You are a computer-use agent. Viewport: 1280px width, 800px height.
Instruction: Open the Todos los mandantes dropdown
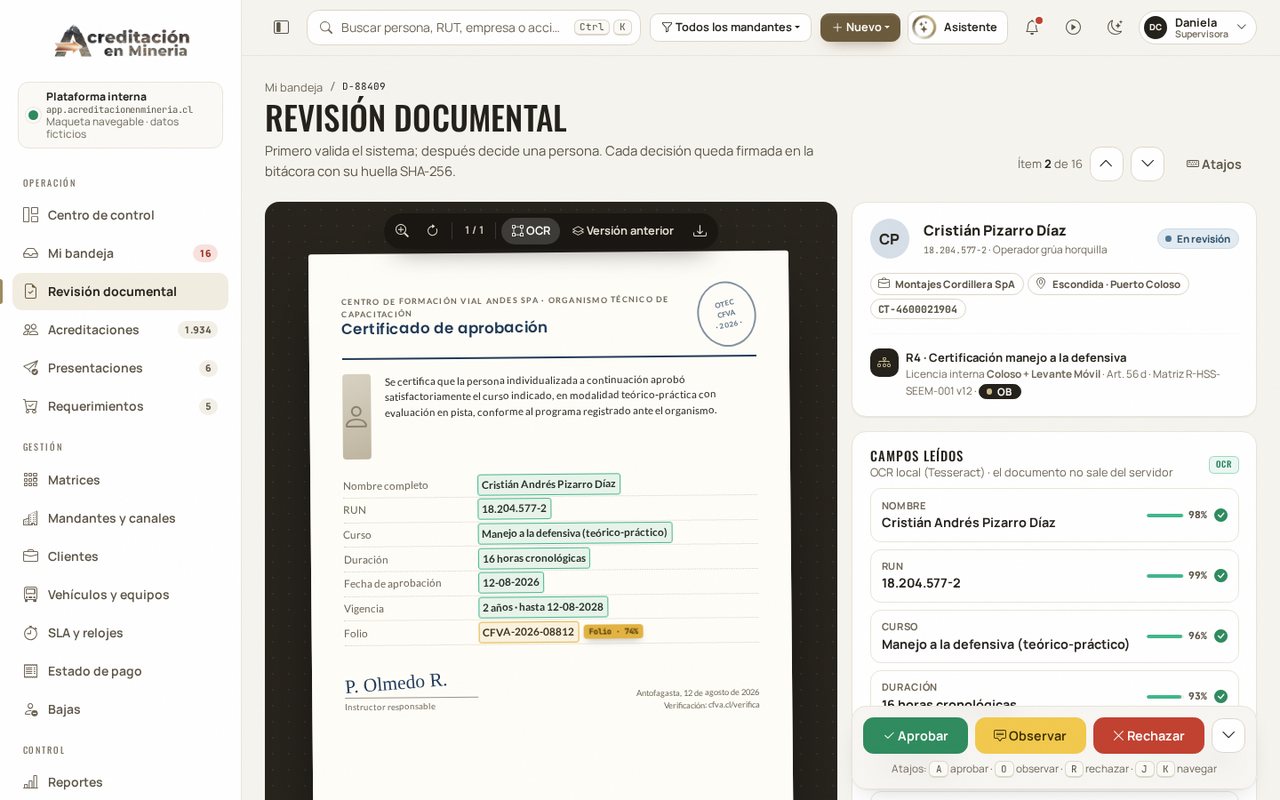[x=730, y=27]
